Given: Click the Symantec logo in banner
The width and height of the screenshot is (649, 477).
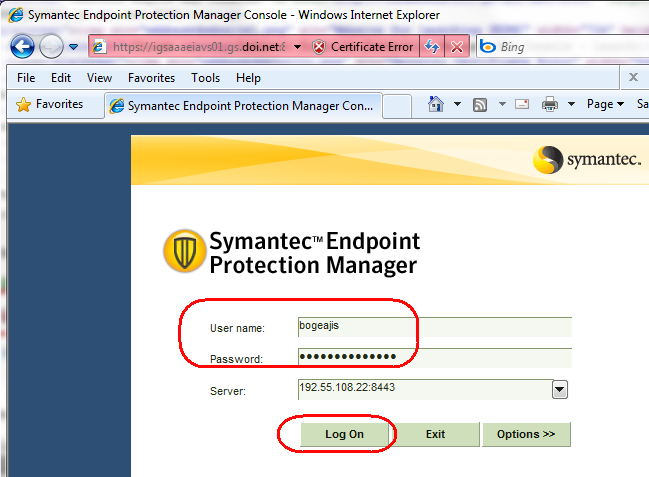Looking at the screenshot, I should [x=587, y=159].
